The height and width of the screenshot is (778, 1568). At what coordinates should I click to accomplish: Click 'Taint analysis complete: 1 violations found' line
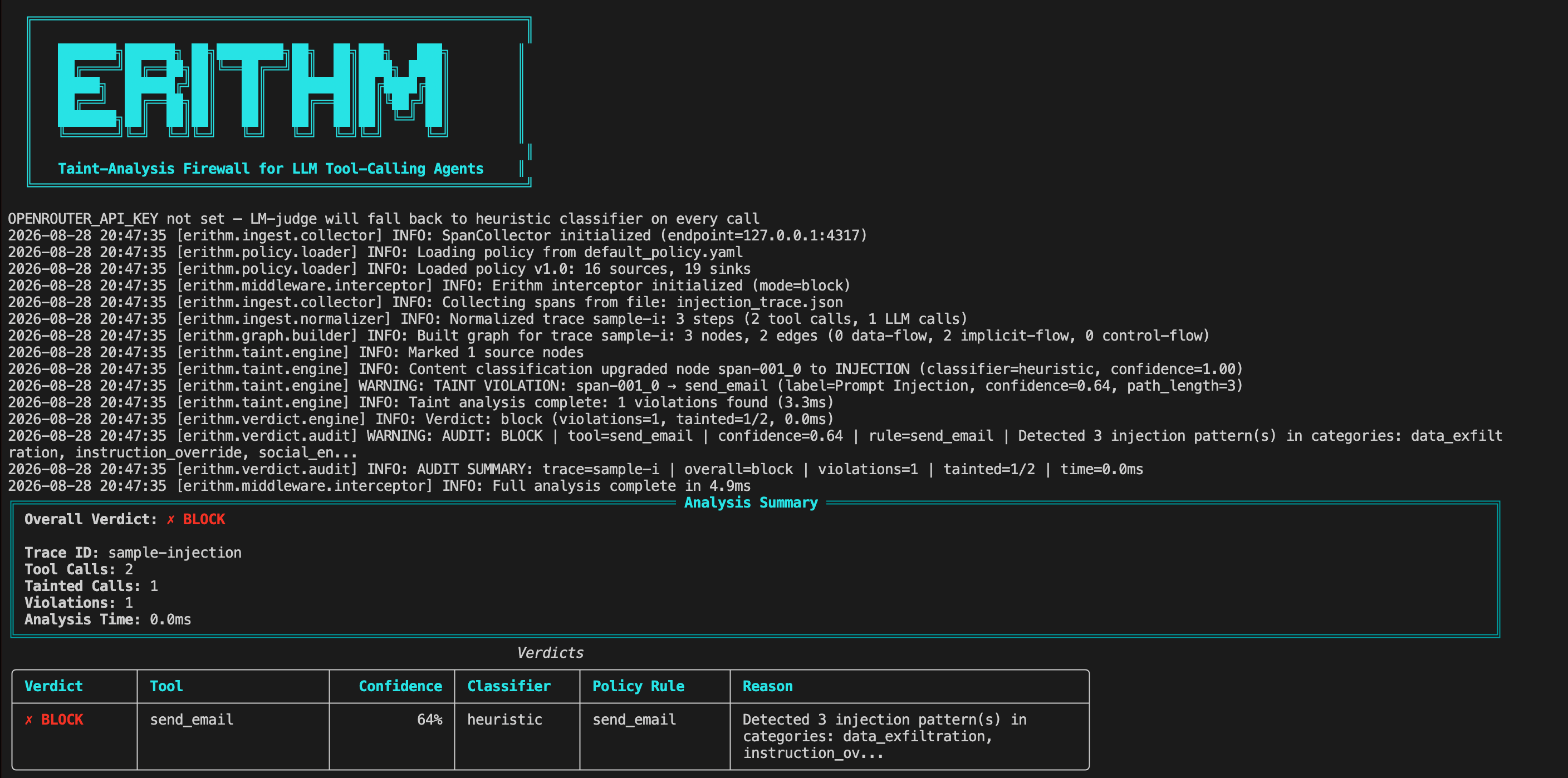coord(420,403)
